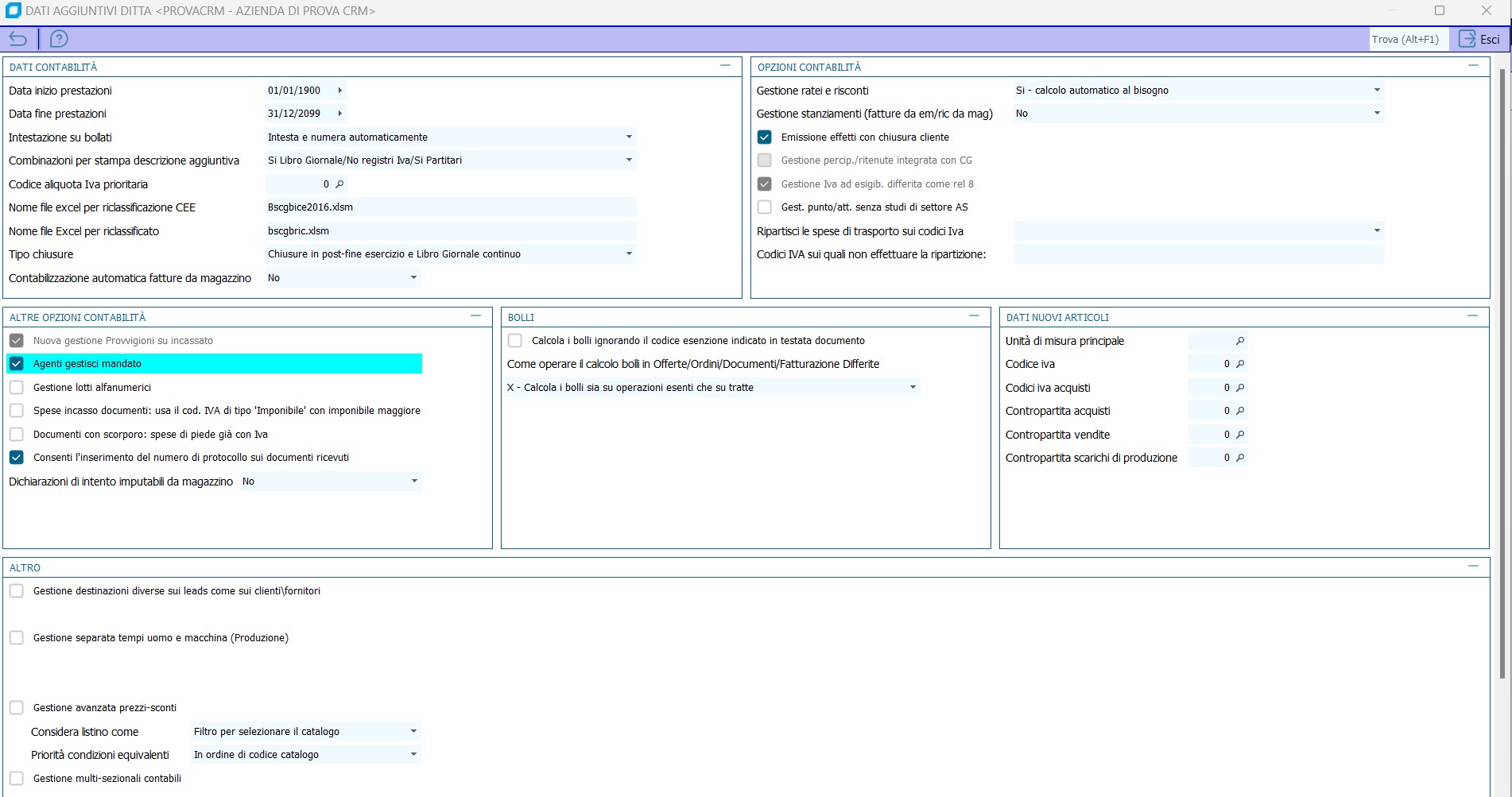The image size is (1512, 797).
Task: Open lookup for Contropartita scarichi di produzione
Action: [x=1239, y=458]
